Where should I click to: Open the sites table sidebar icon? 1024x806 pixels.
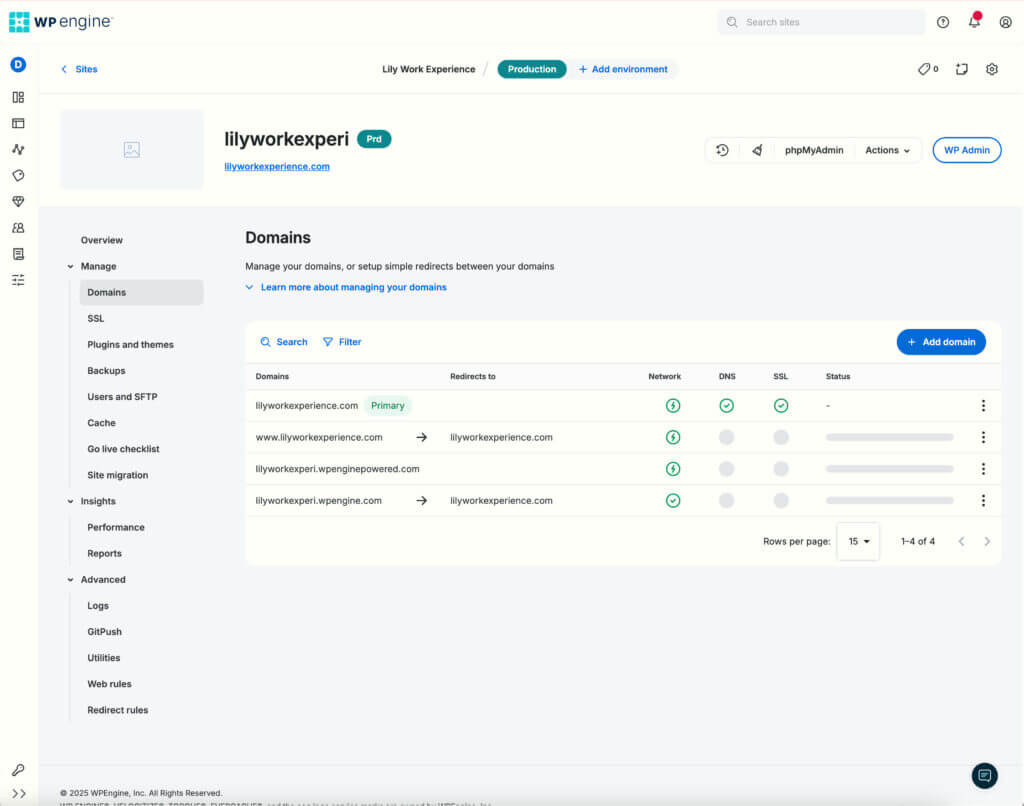[18, 123]
